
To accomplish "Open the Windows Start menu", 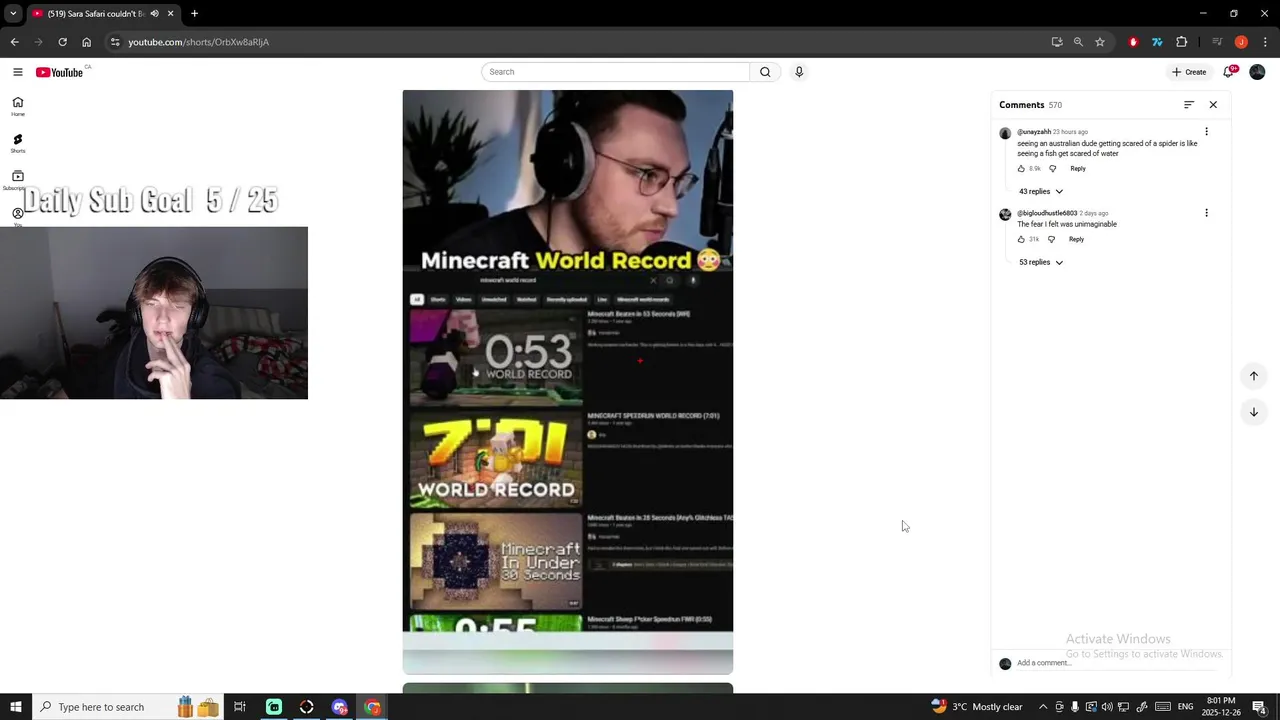I will pos(15,707).
